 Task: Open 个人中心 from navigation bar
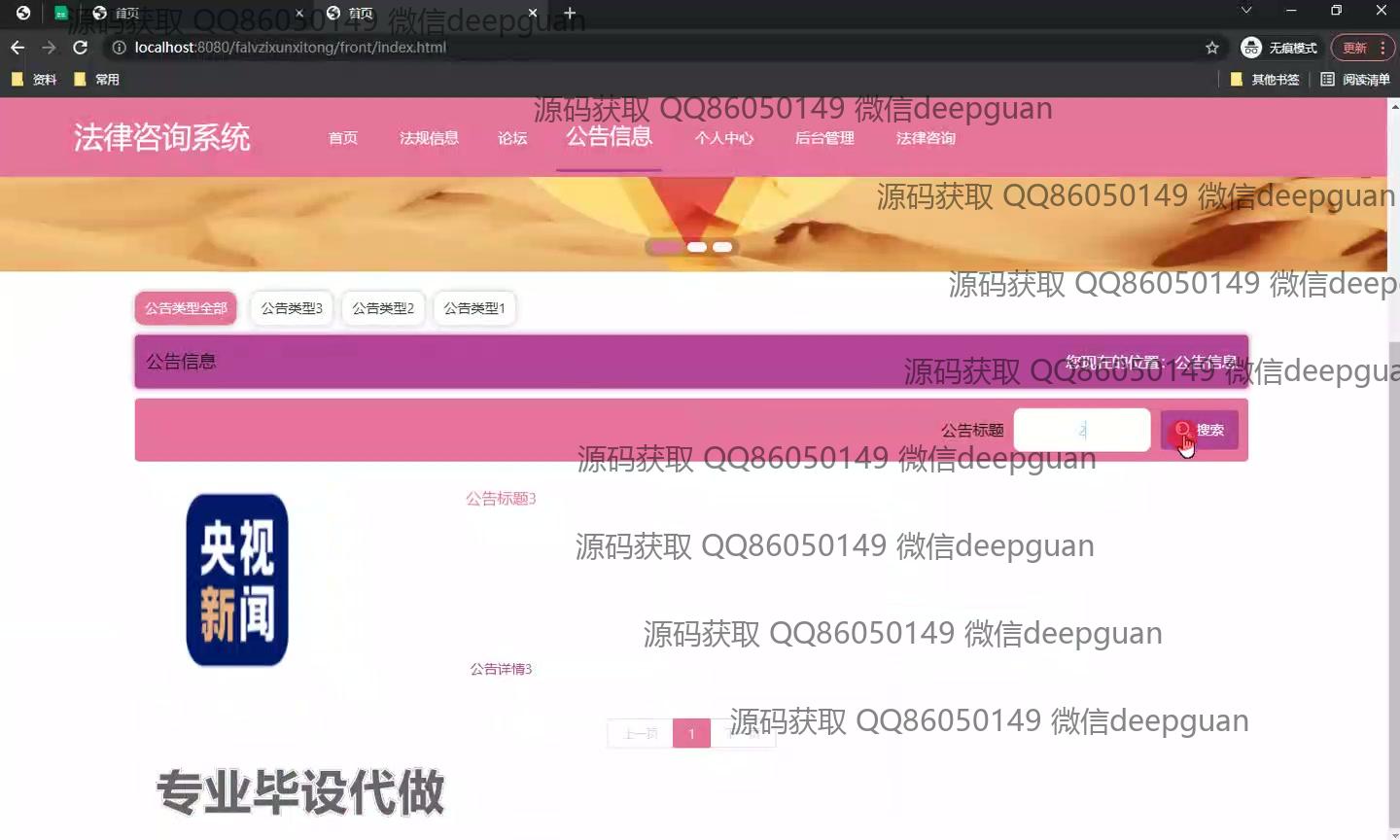723,138
